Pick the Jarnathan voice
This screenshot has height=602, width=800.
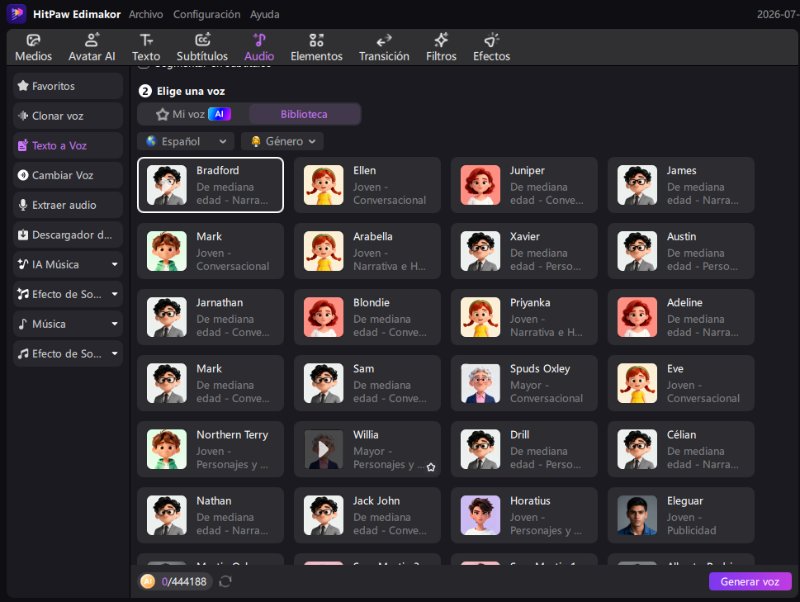point(210,317)
